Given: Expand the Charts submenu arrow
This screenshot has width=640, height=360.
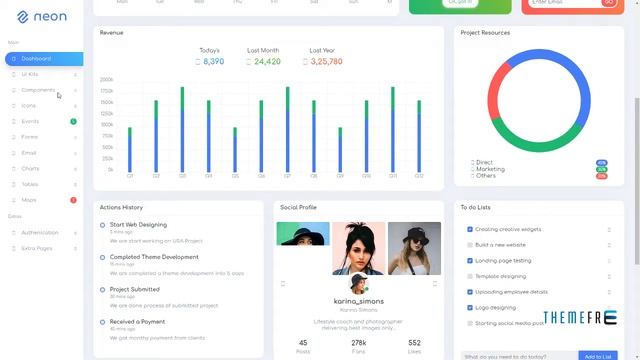Looking at the screenshot, I should click(x=75, y=169).
